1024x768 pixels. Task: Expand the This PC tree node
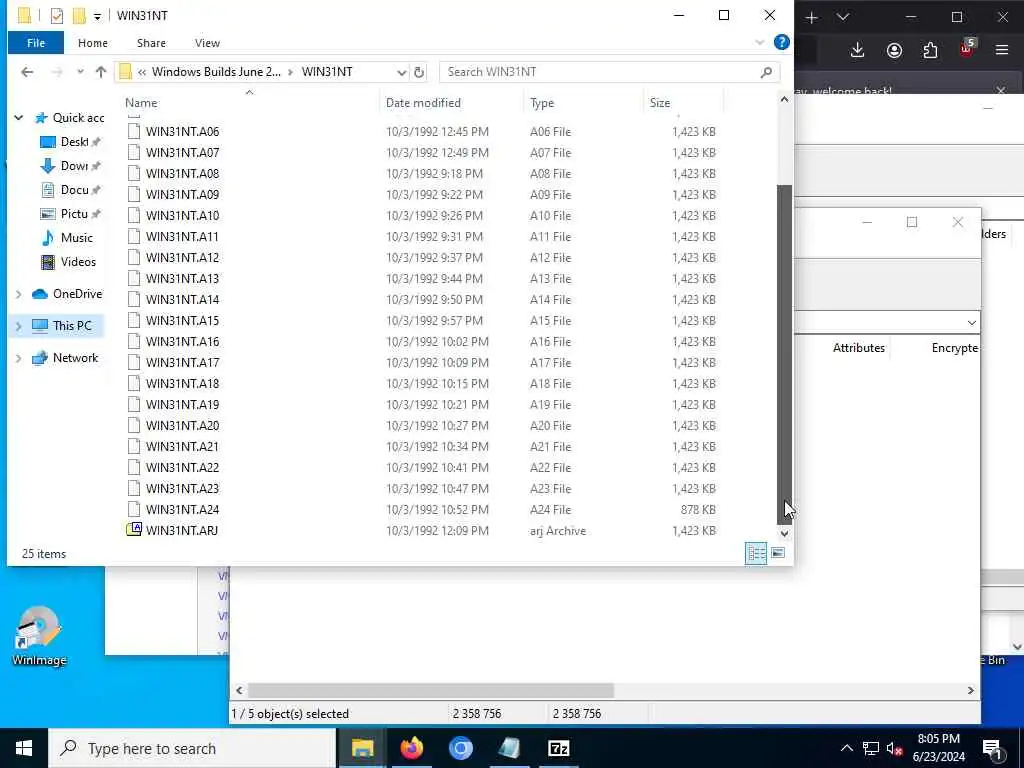[19, 325]
